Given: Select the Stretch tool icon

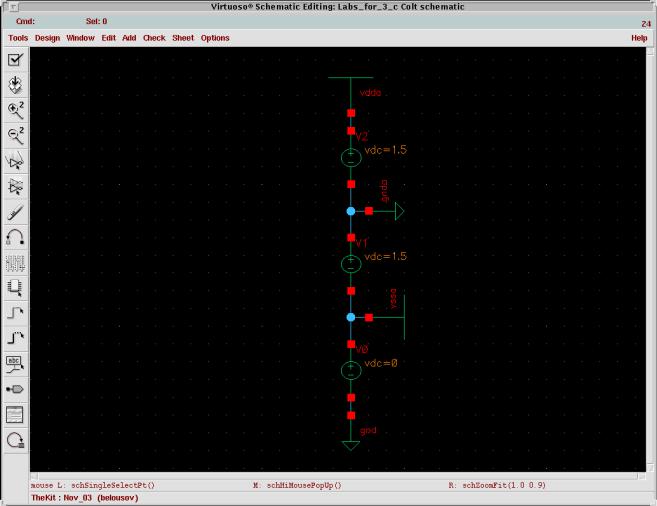Looking at the screenshot, I should (15, 162).
